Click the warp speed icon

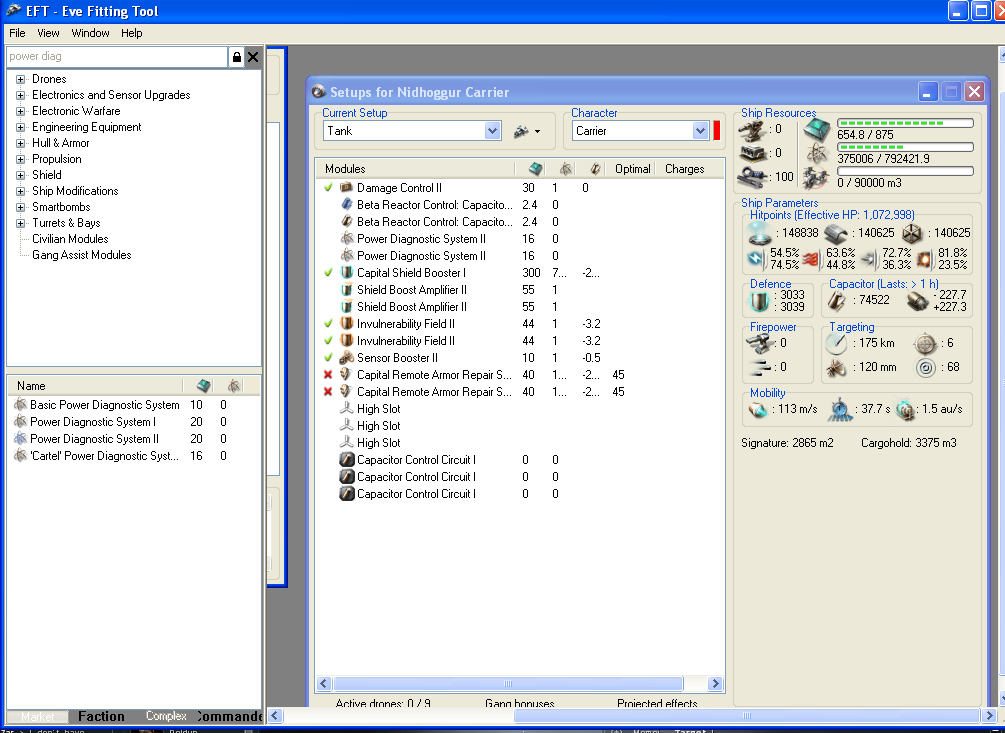(x=905, y=409)
